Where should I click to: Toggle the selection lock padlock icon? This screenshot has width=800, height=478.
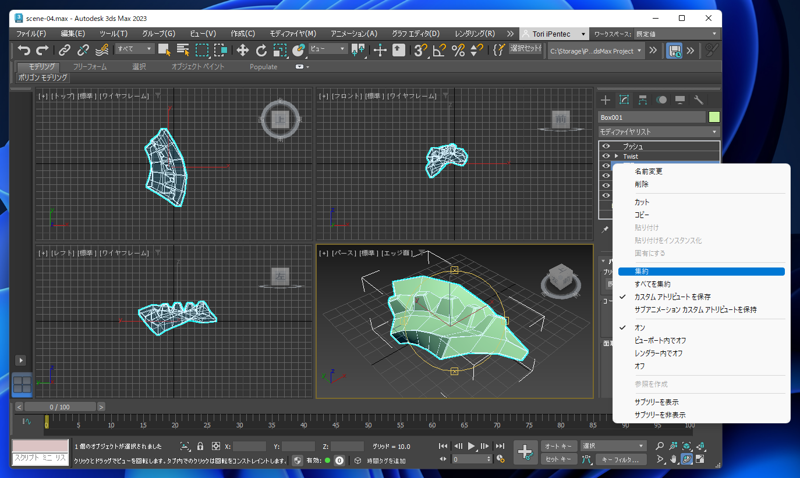click(x=200, y=446)
